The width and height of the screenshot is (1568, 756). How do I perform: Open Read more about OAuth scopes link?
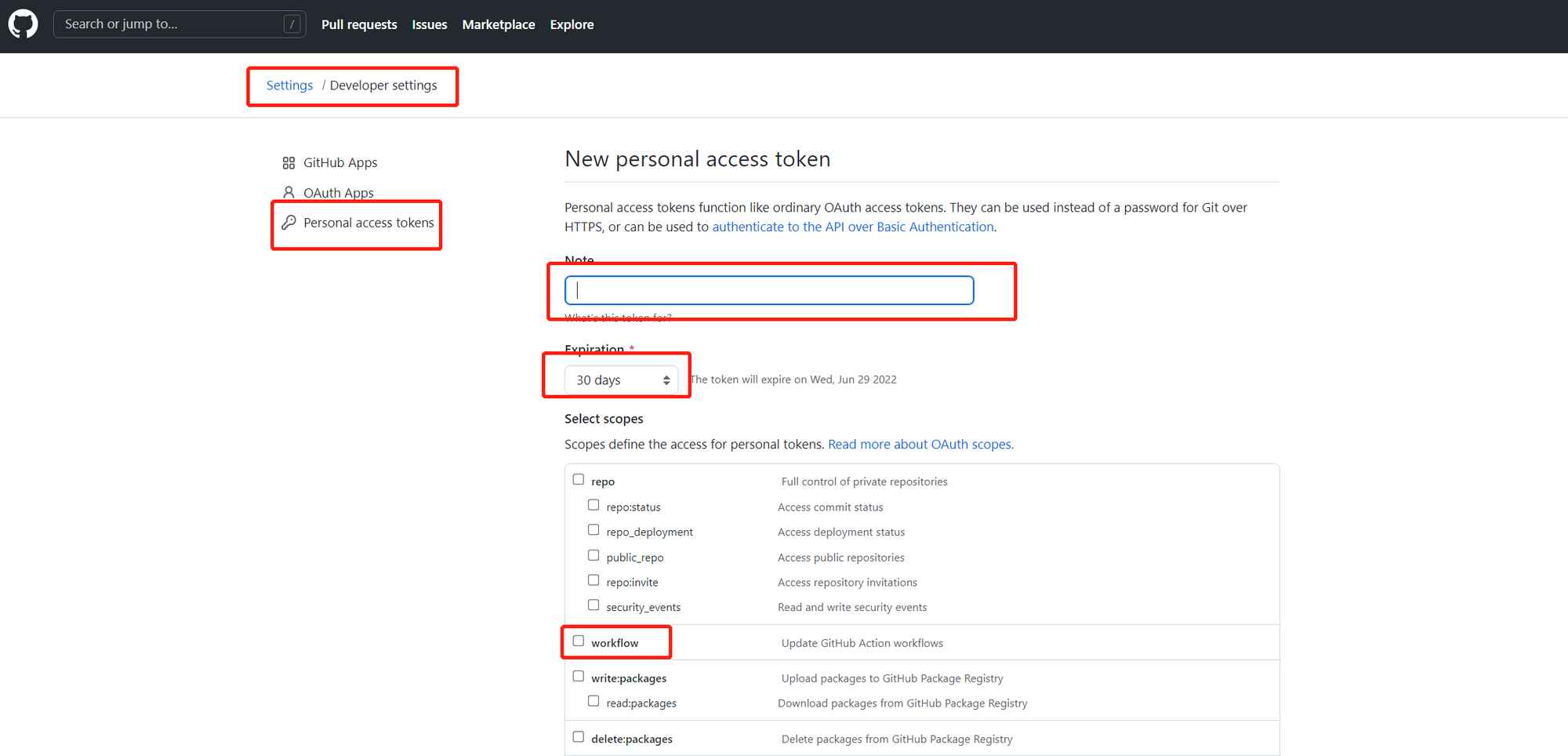[920, 445]
